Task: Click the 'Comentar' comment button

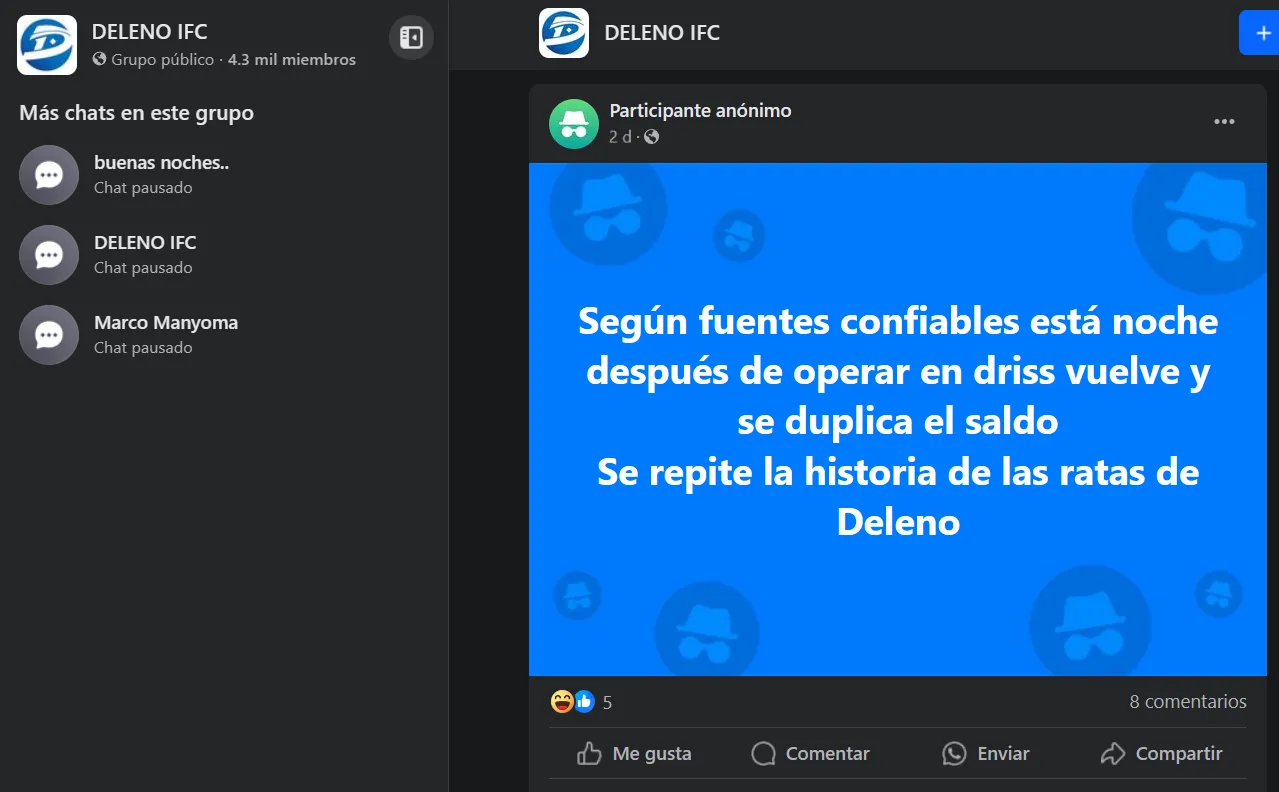Action: [x=811, y=754]
